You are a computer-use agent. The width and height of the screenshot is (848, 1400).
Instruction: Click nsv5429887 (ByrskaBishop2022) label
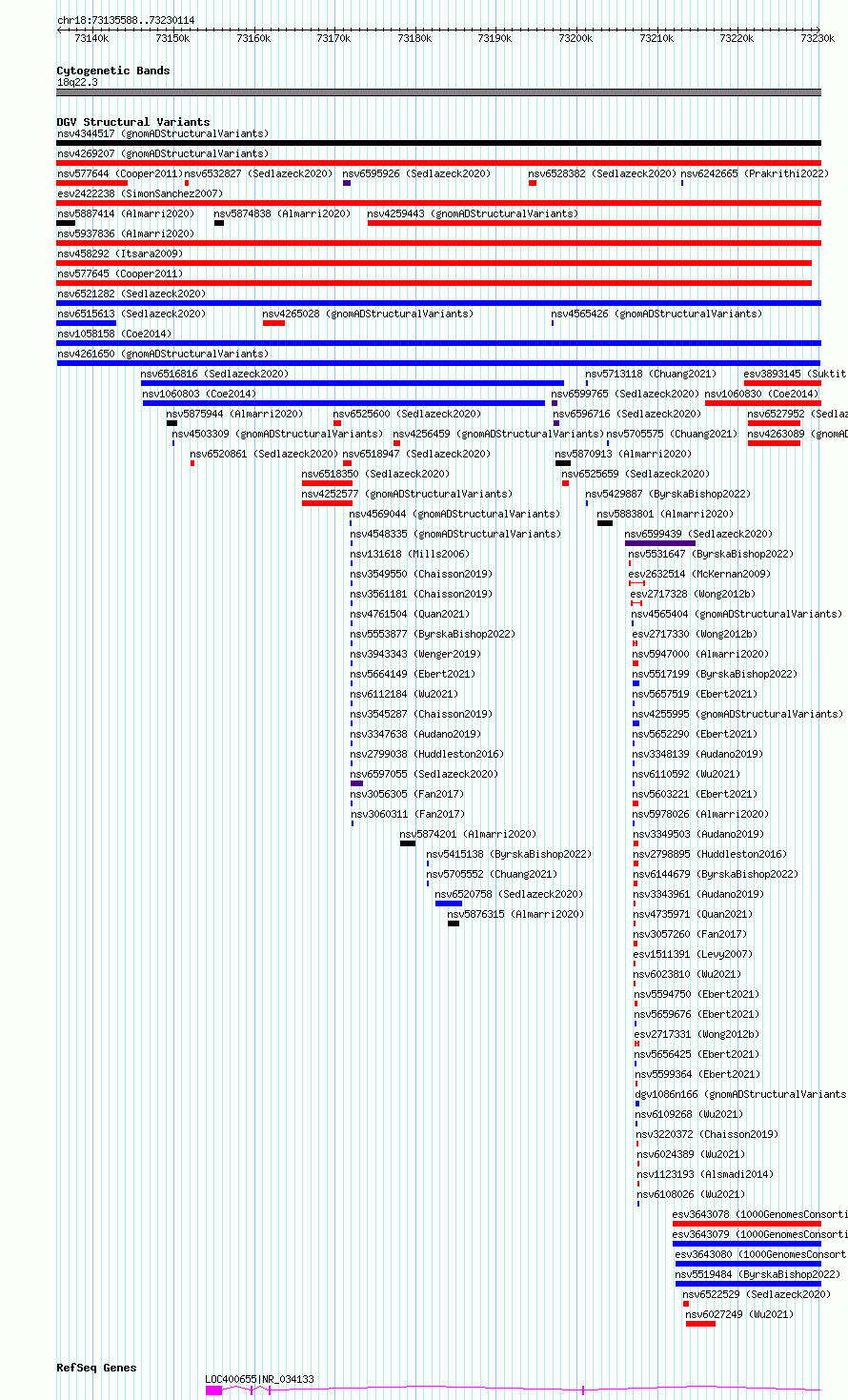pos(668,495)
